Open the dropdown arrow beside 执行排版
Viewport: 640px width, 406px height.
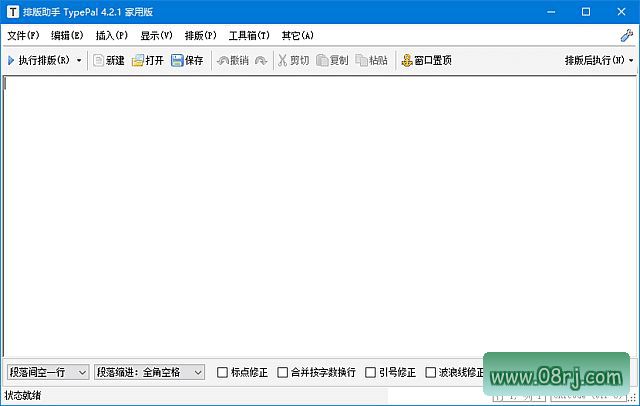(79, 60)
